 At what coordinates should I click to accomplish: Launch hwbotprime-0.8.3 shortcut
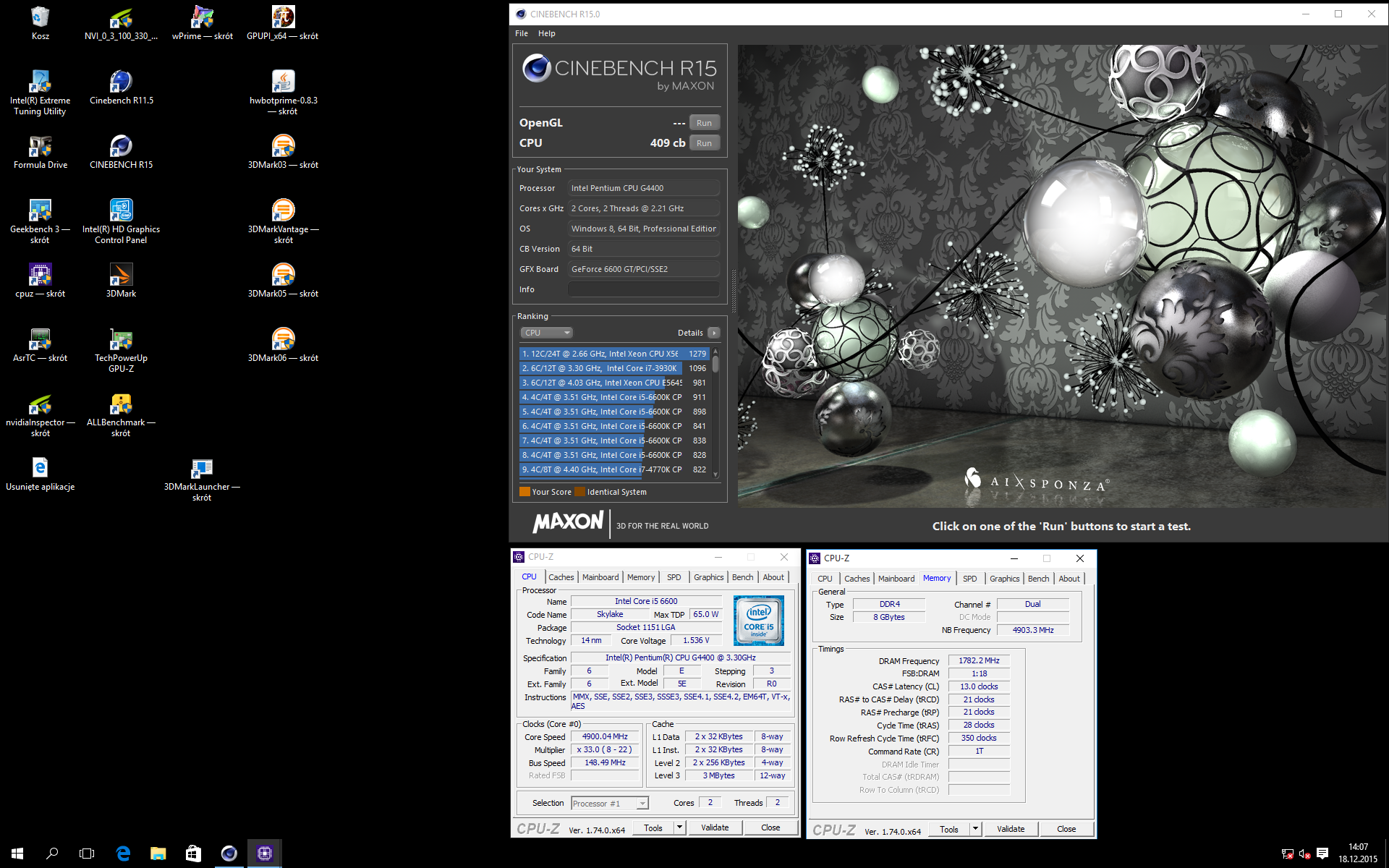point(283,92)
